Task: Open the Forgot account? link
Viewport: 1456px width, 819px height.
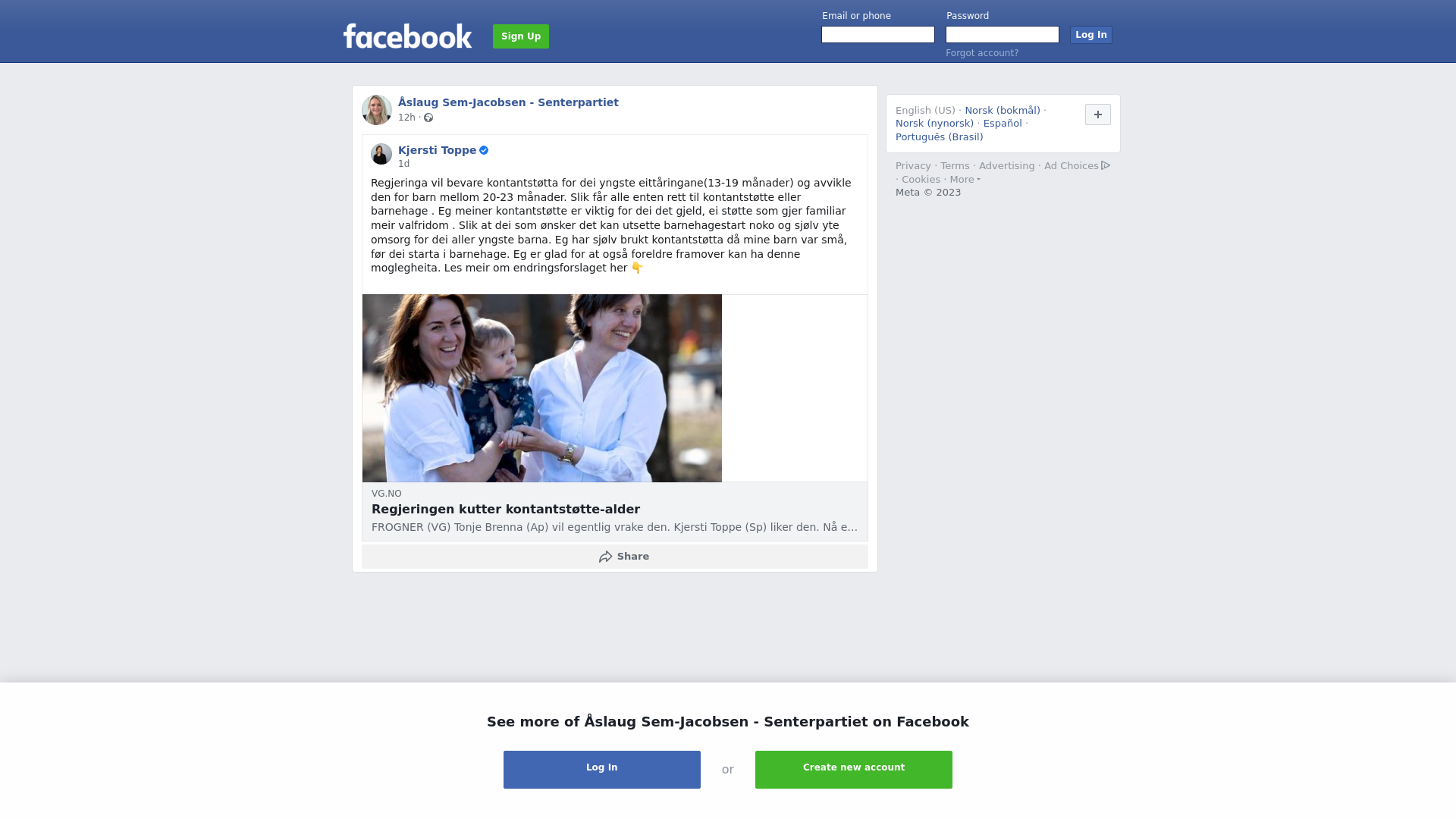Action: tap(982, 53)
